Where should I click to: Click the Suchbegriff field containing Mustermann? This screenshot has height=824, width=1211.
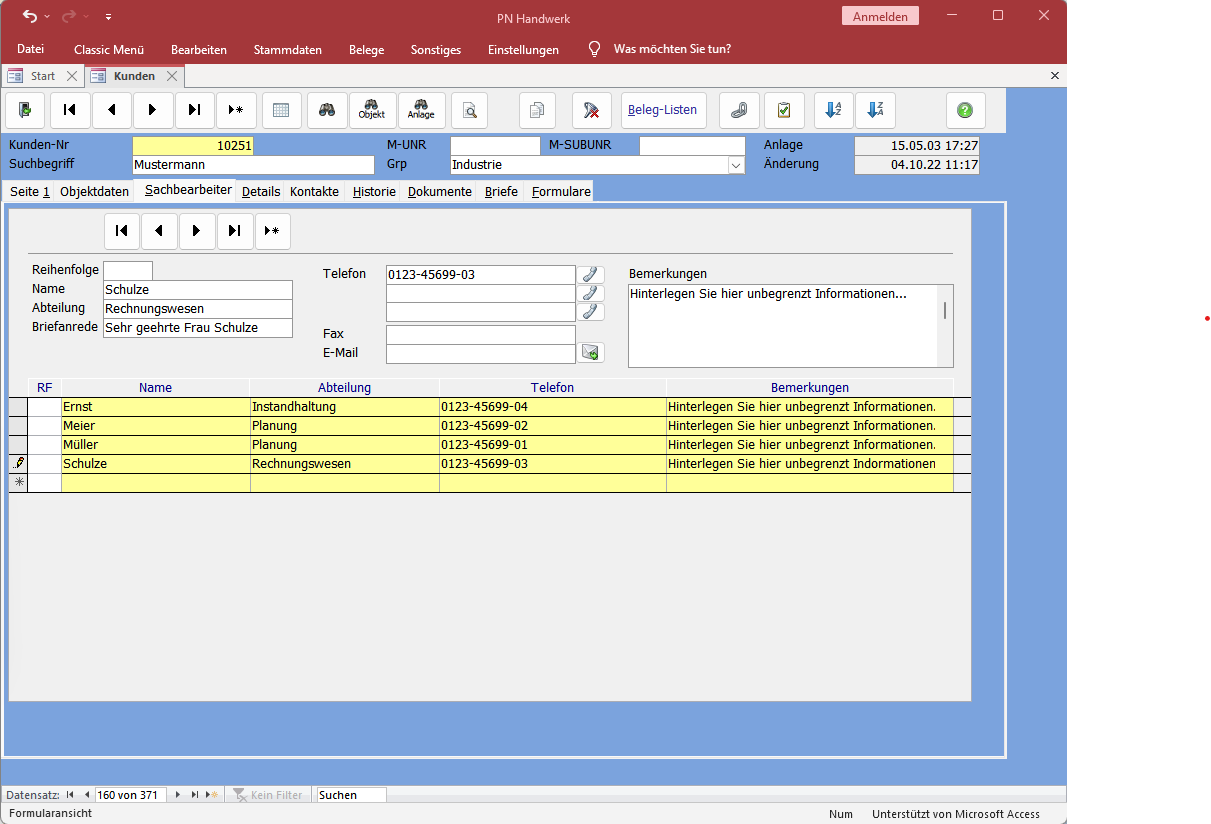(253, 165)
